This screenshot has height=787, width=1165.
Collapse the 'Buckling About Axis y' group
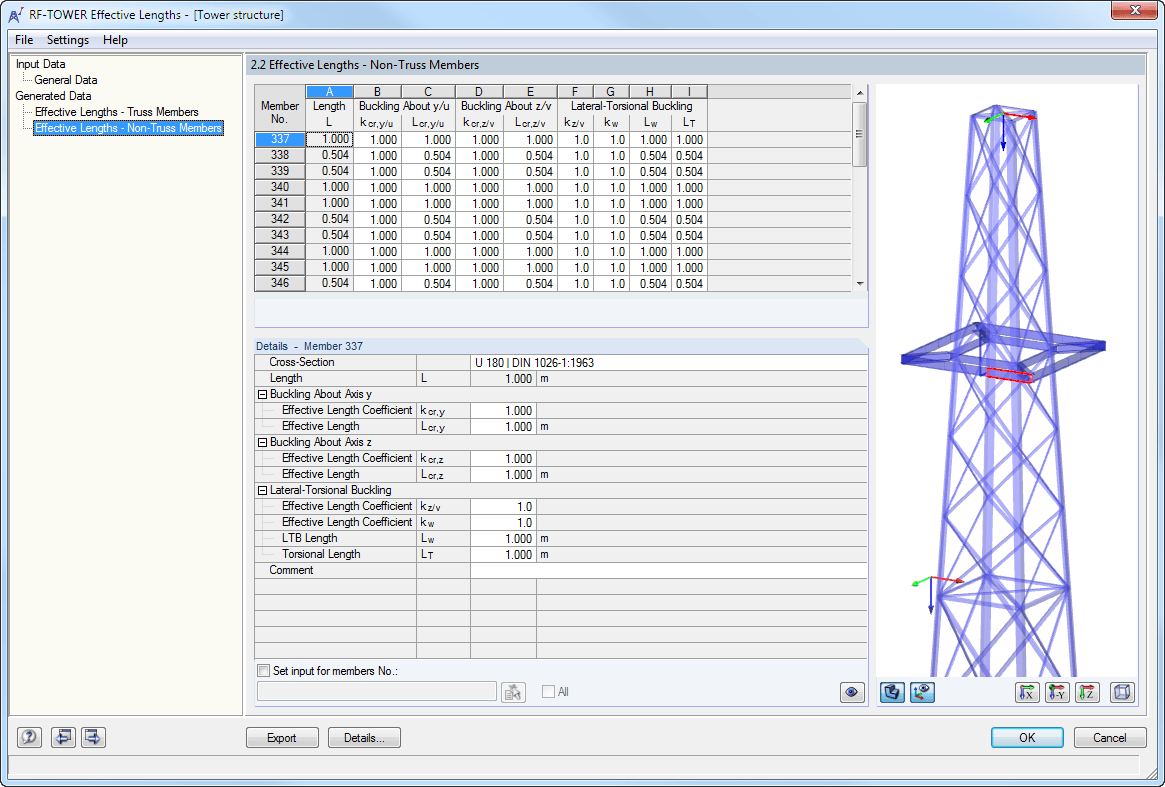point(262,394)
